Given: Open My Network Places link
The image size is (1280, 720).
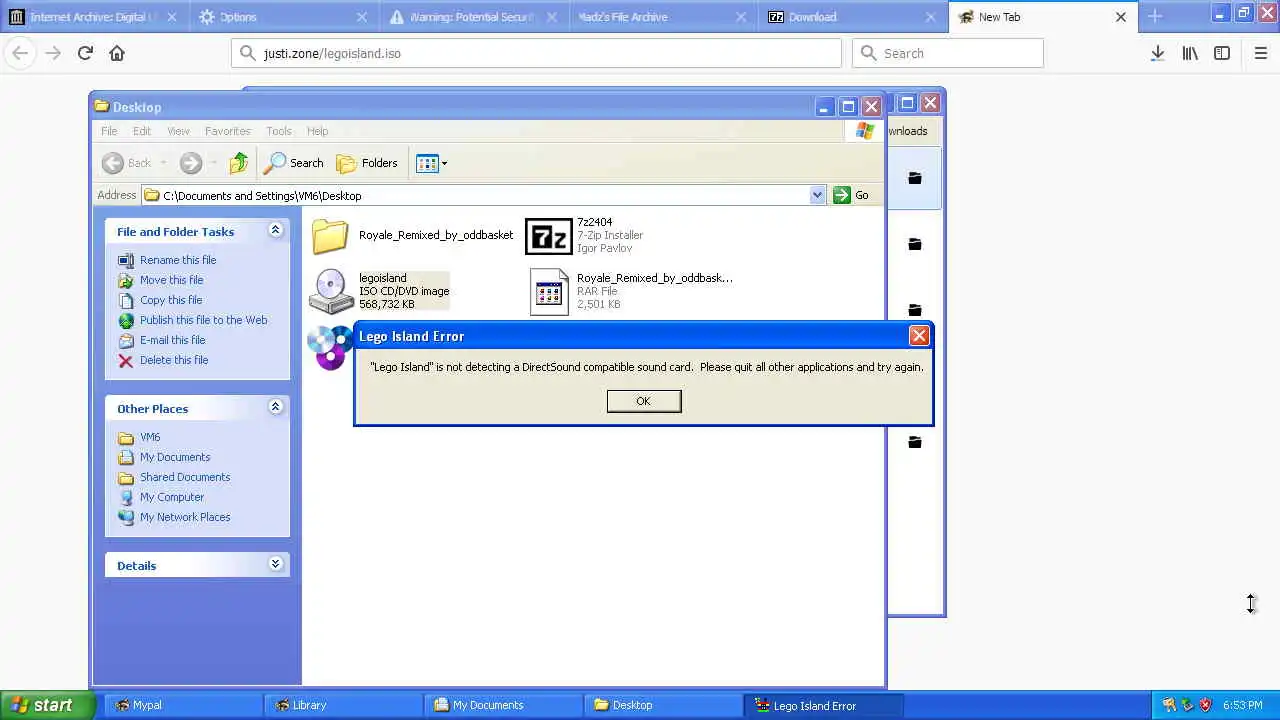Looking at the screenshot, I should point(185,517).
